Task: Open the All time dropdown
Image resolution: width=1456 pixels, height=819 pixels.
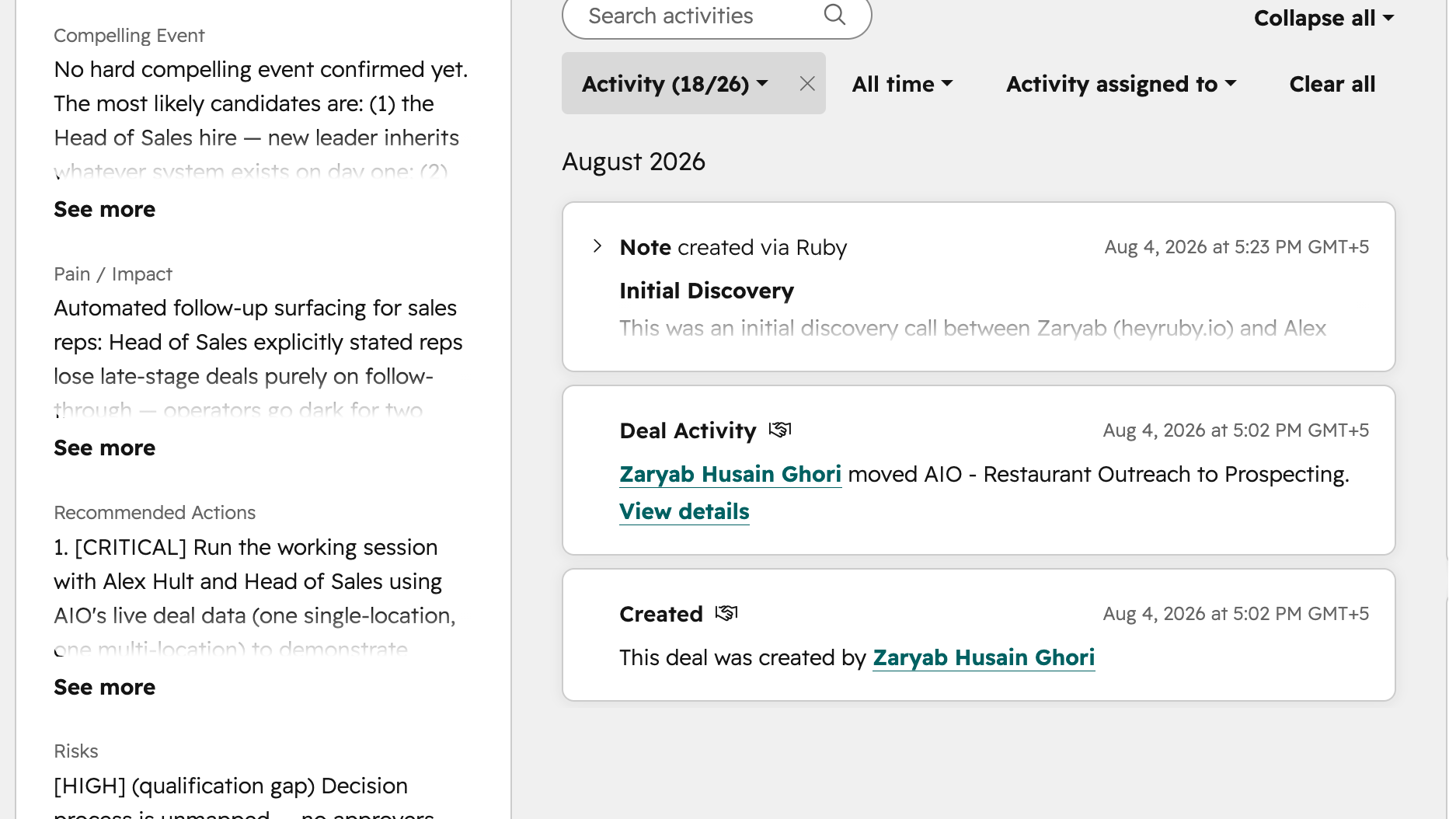Action: pos(902,84)
